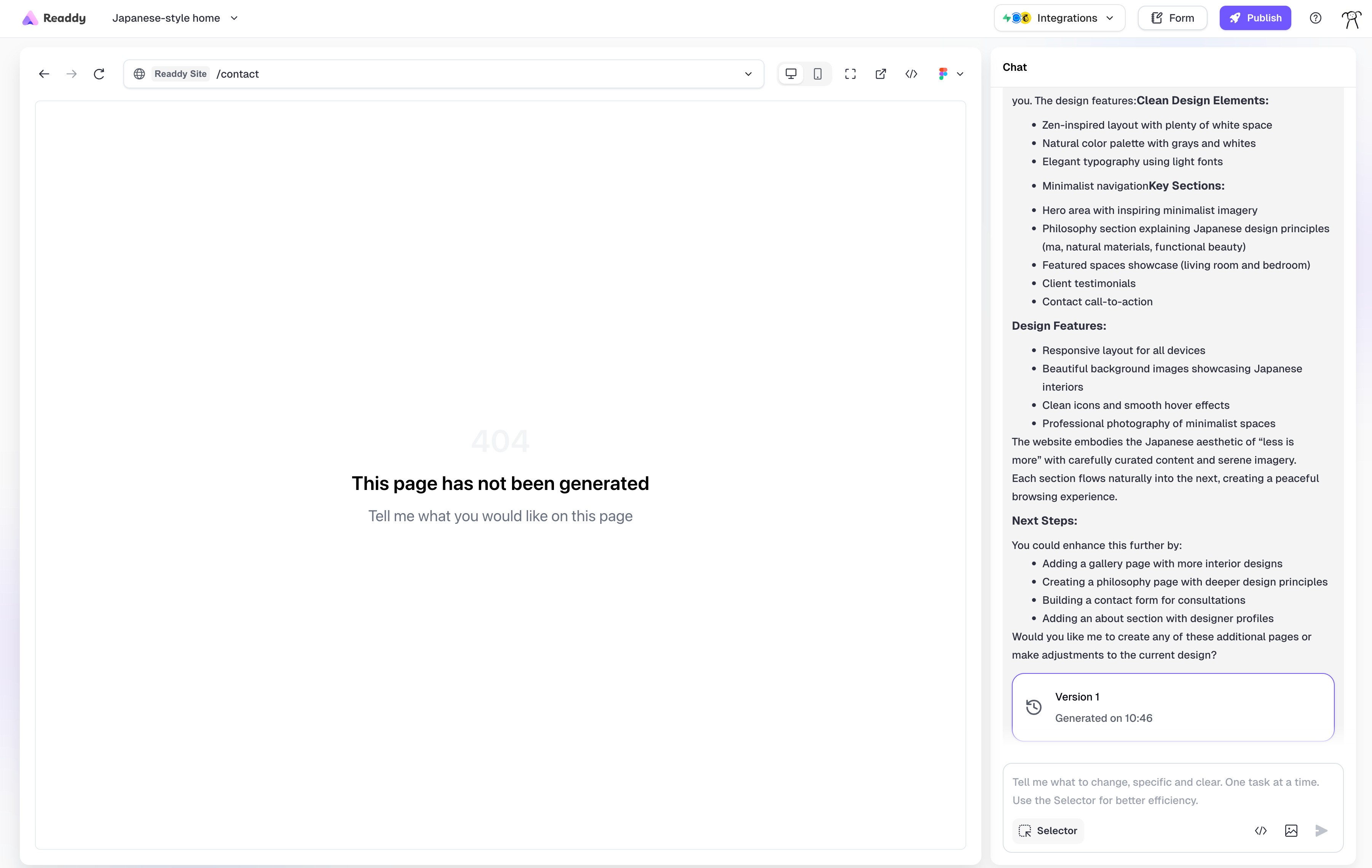Open the Integrations dropdown
Screen dimensions: 1372x868
(1059, 18)
